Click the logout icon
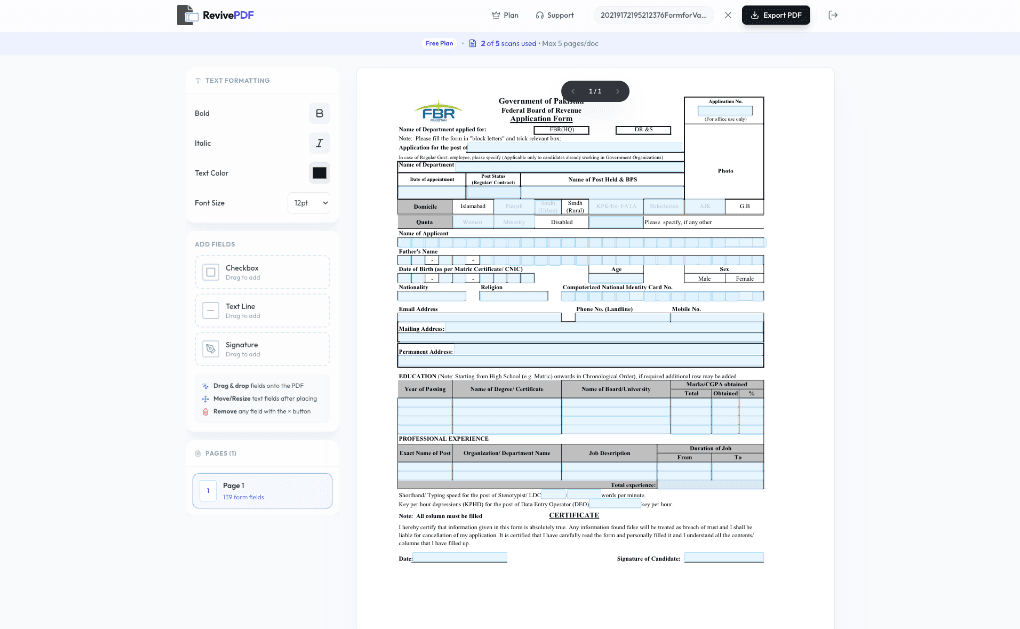Image resolution: width=1020 pixels, height=629 pixels. [x=833, y=15]
